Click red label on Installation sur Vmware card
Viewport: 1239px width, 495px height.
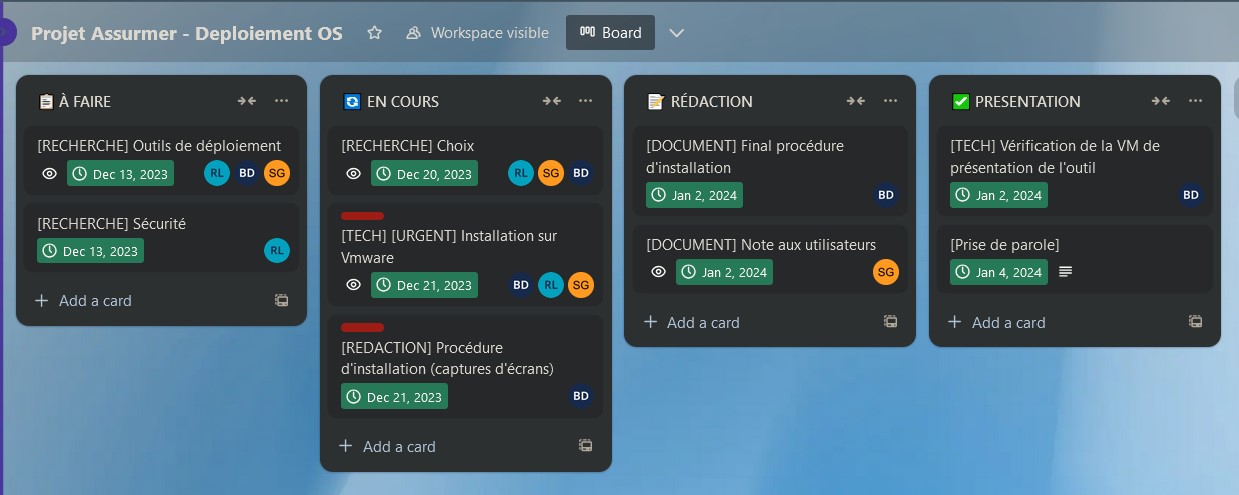coord(362,215)
